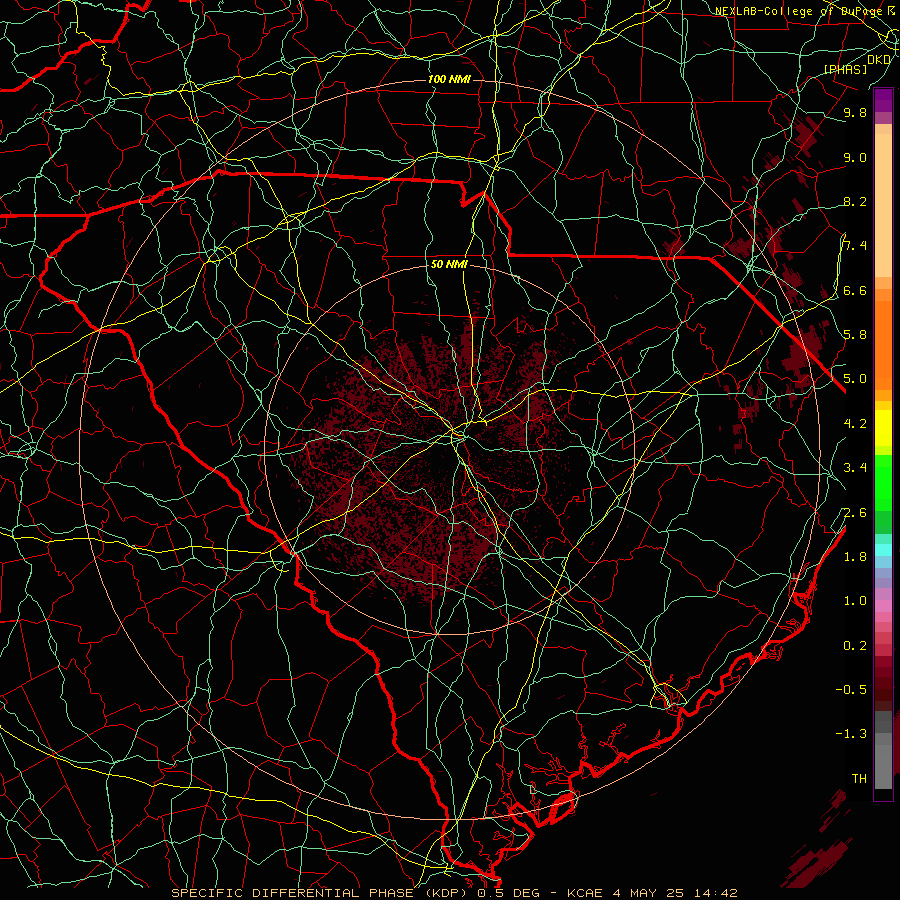Screen dimensions: 900x900
Task: Click the -1.3 scale label
Action: tap(851, 734)
